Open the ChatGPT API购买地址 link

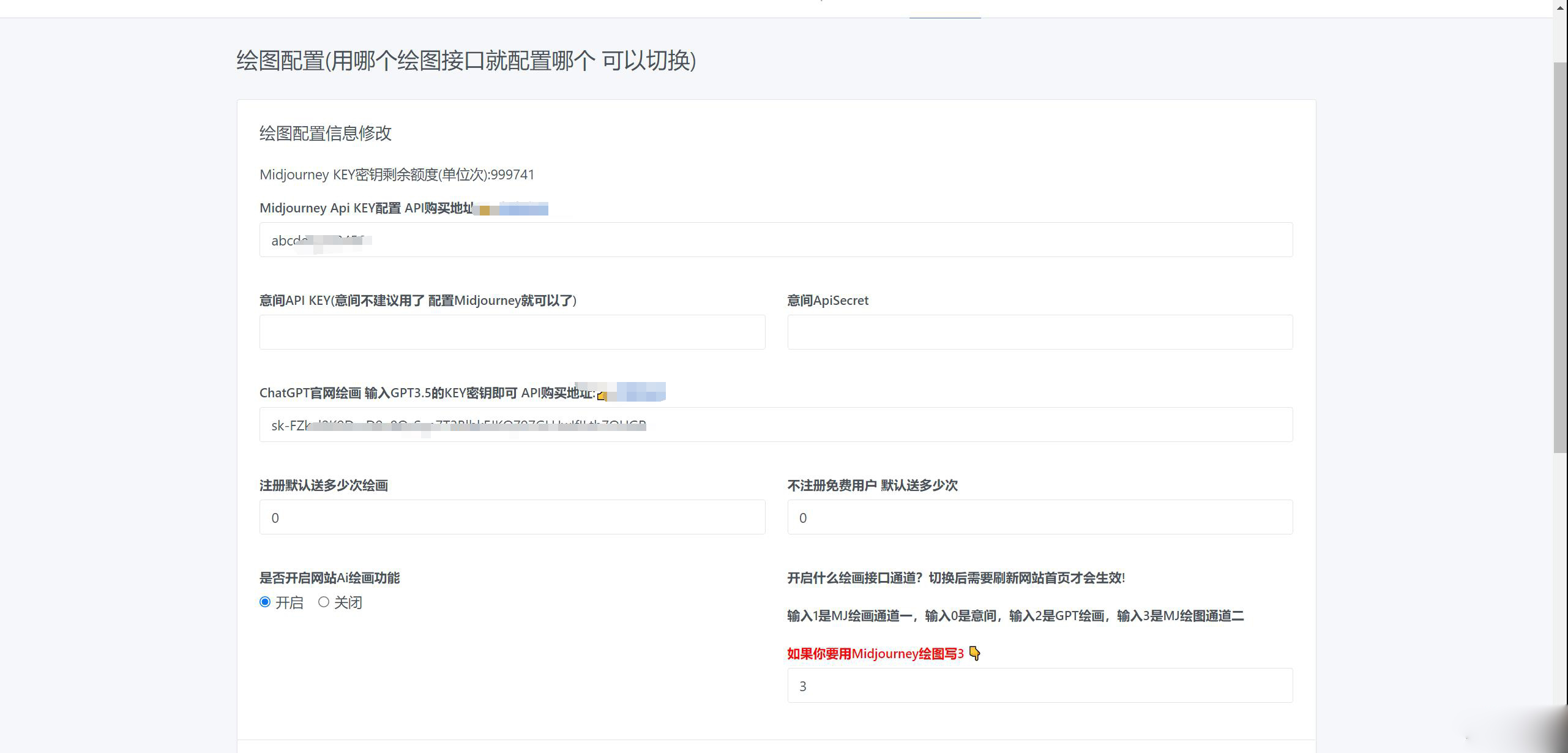632,392
